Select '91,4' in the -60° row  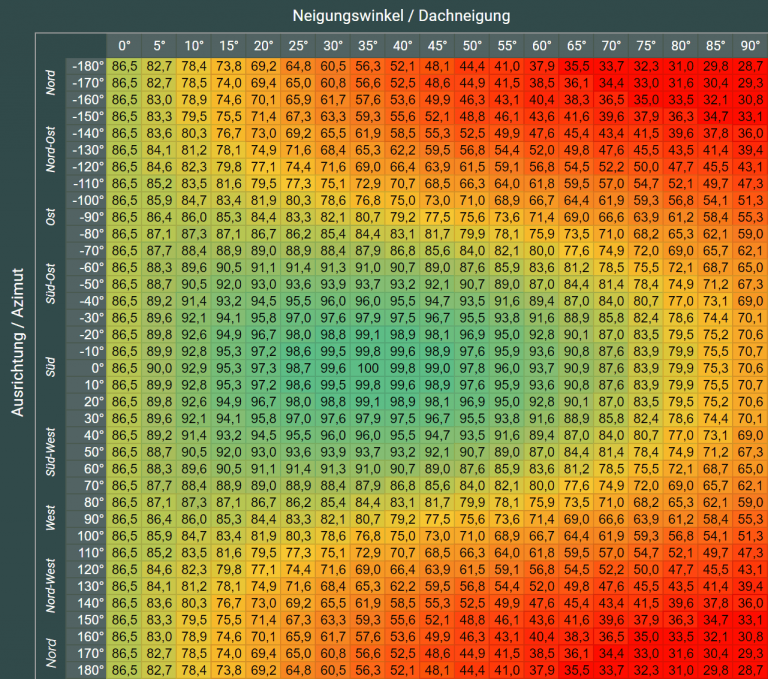(x=298, y=267)
